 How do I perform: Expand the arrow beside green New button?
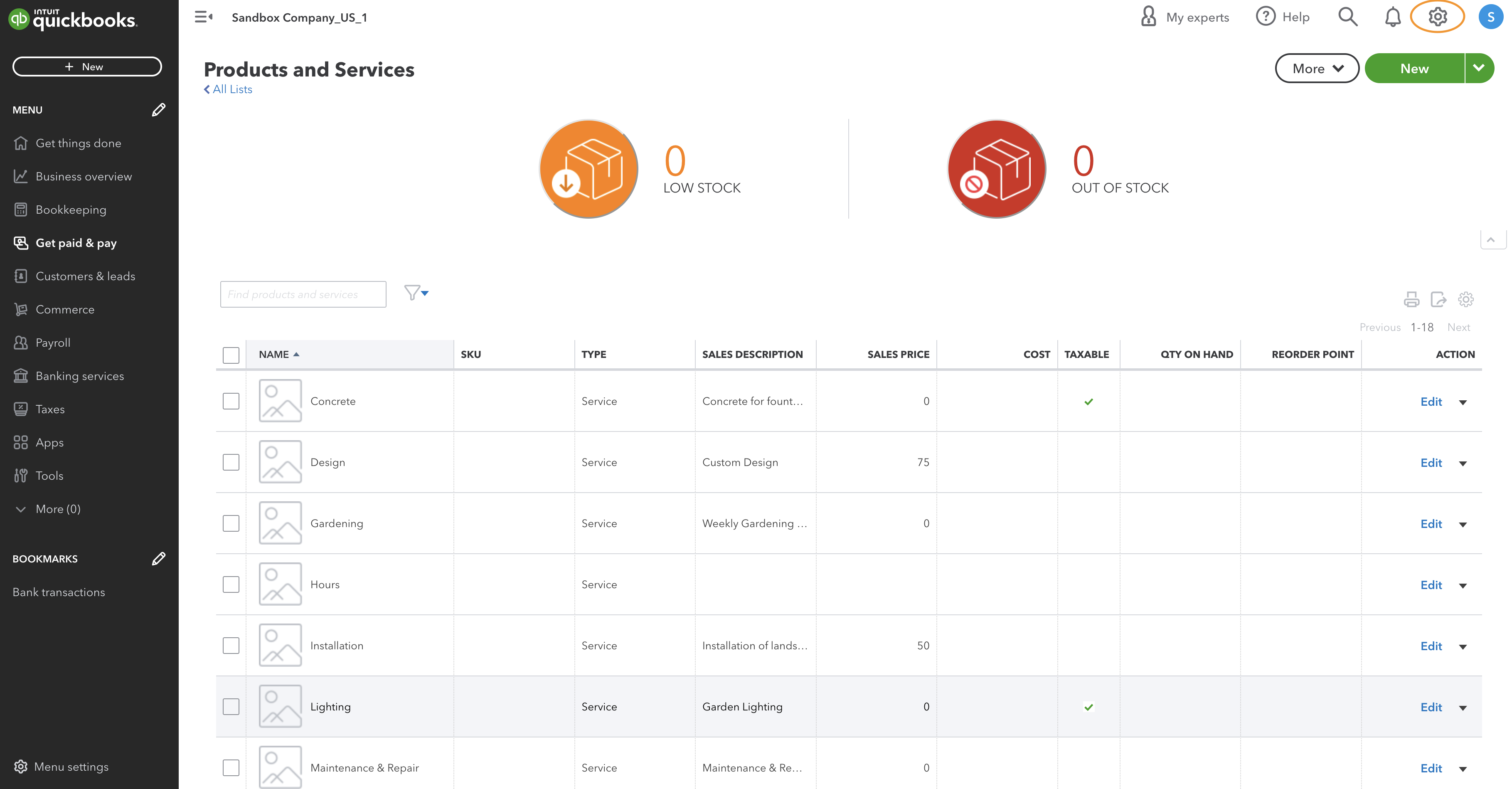(x=1479, y=69)
